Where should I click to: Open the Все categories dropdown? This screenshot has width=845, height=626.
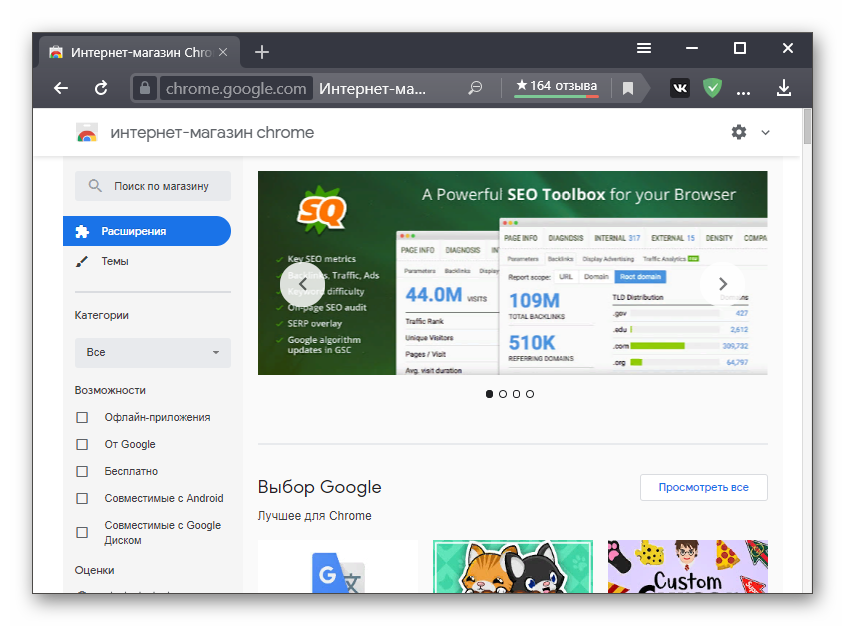152,352
